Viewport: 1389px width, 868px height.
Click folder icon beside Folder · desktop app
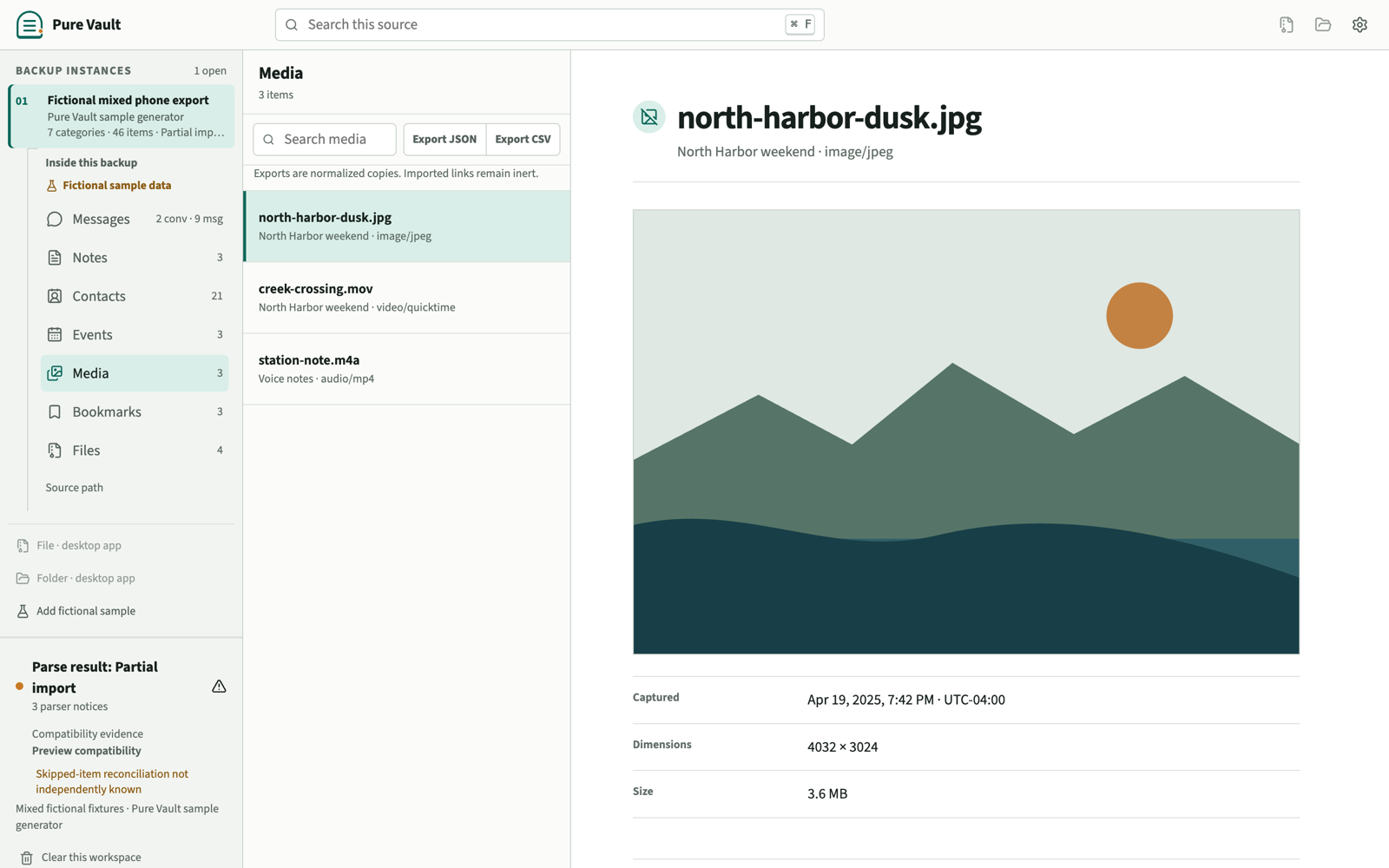[23, 578]
